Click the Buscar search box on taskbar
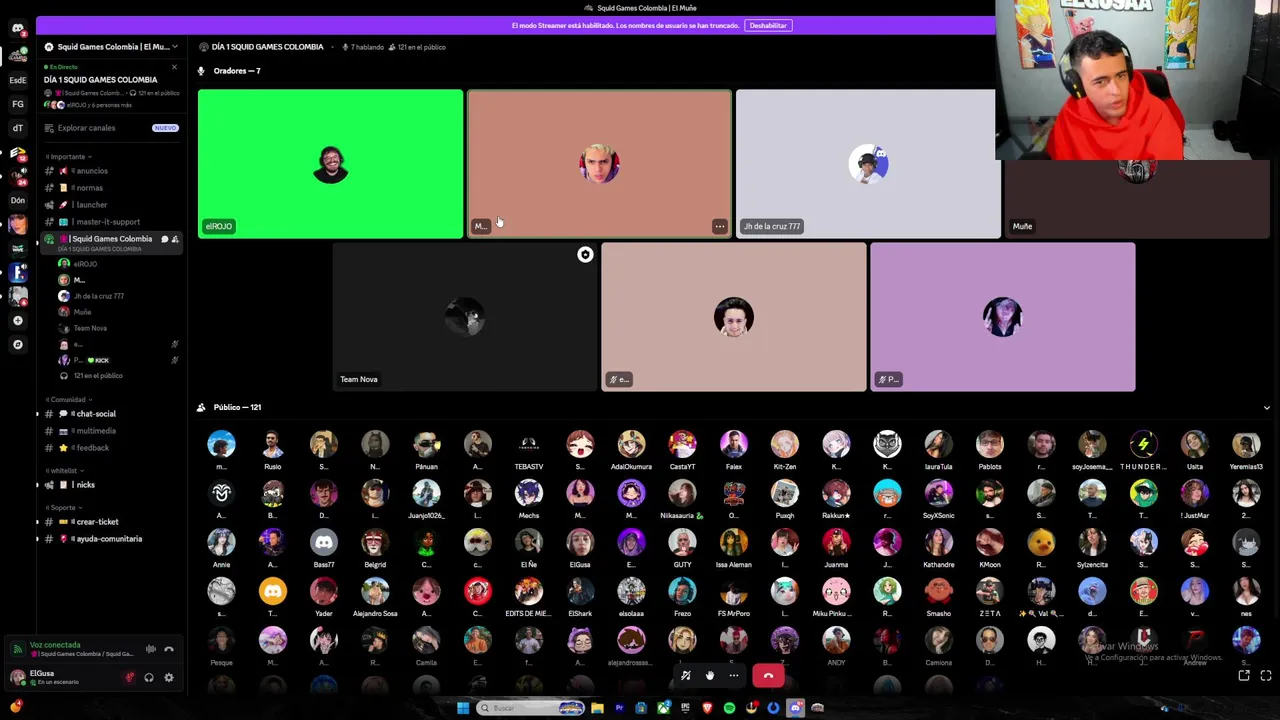 [x=530, y=708]
